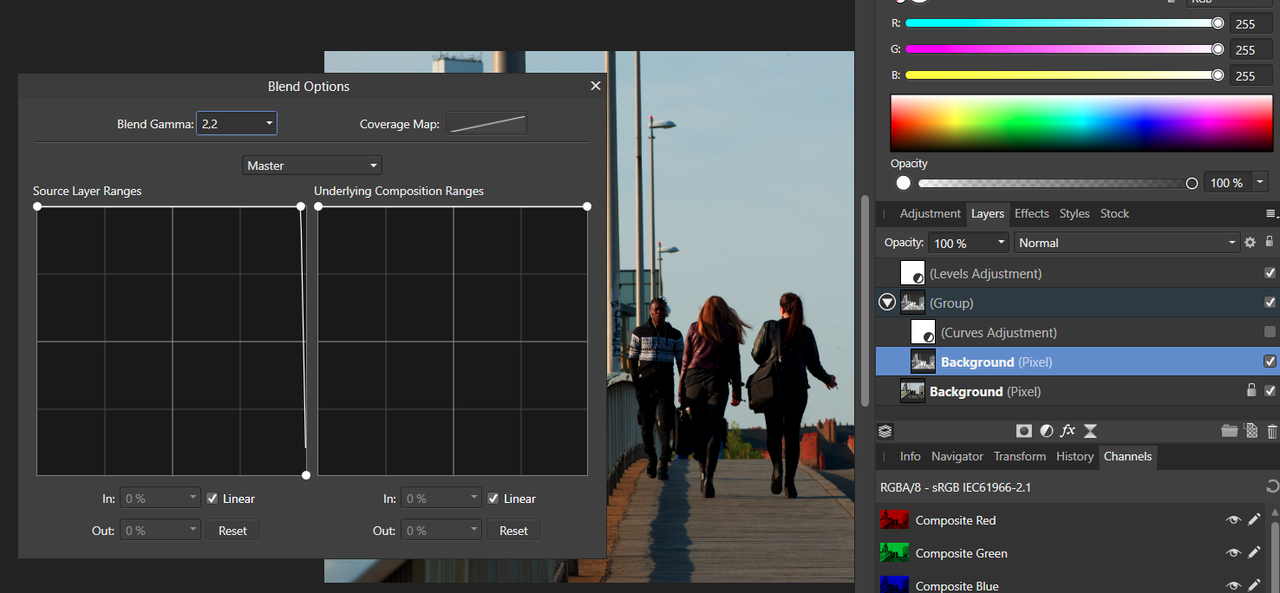Toggle Linear checkbox under Underlying Composition Ranges

tap(493, 498)
